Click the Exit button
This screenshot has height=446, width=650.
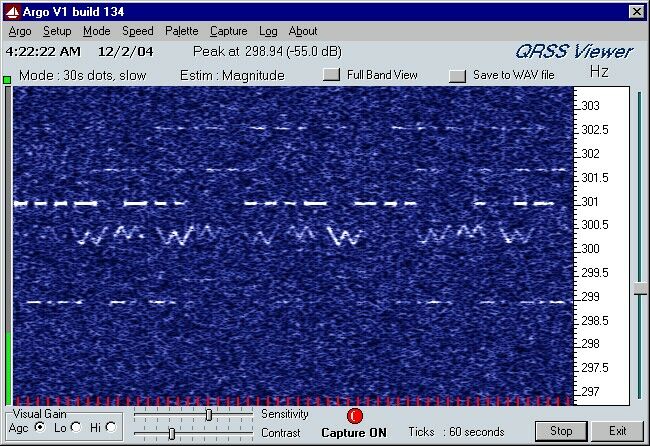click(617, 431)
